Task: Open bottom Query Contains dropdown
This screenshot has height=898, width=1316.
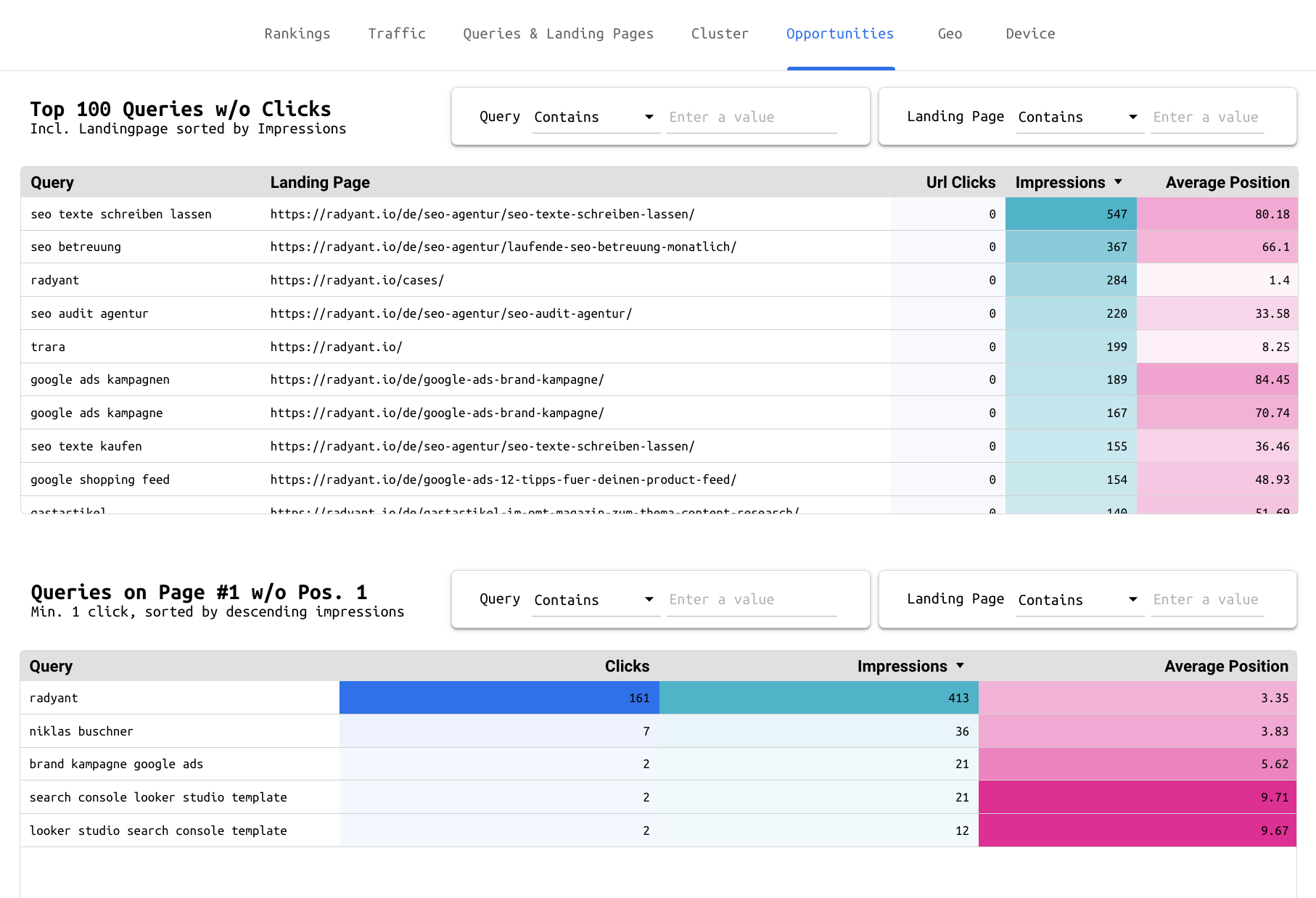Action: (x=596, y=600)
